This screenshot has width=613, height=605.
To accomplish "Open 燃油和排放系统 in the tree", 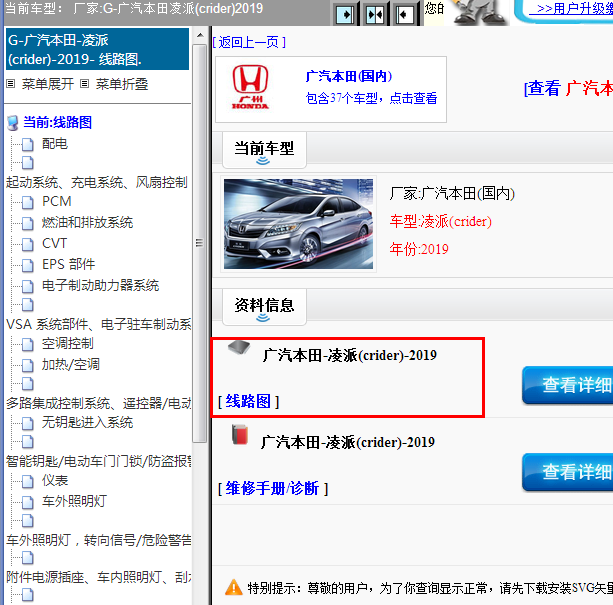I will click(87, 222).
